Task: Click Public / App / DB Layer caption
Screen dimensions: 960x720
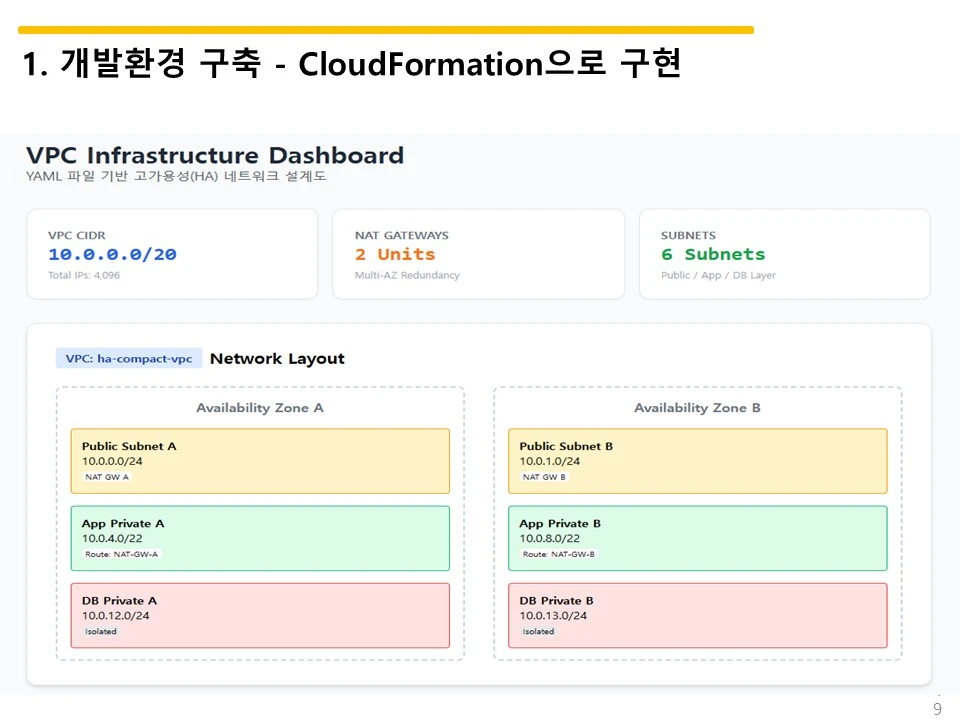Action: pos(718,276)
